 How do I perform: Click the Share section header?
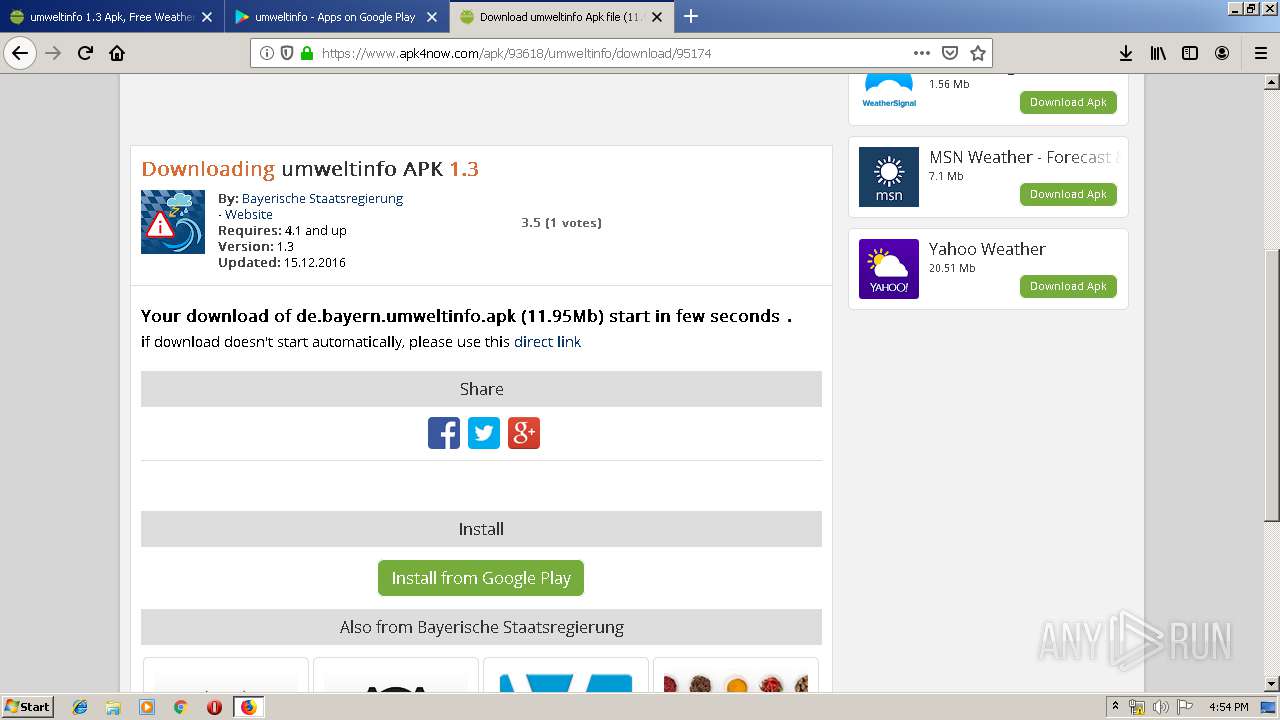481,389
